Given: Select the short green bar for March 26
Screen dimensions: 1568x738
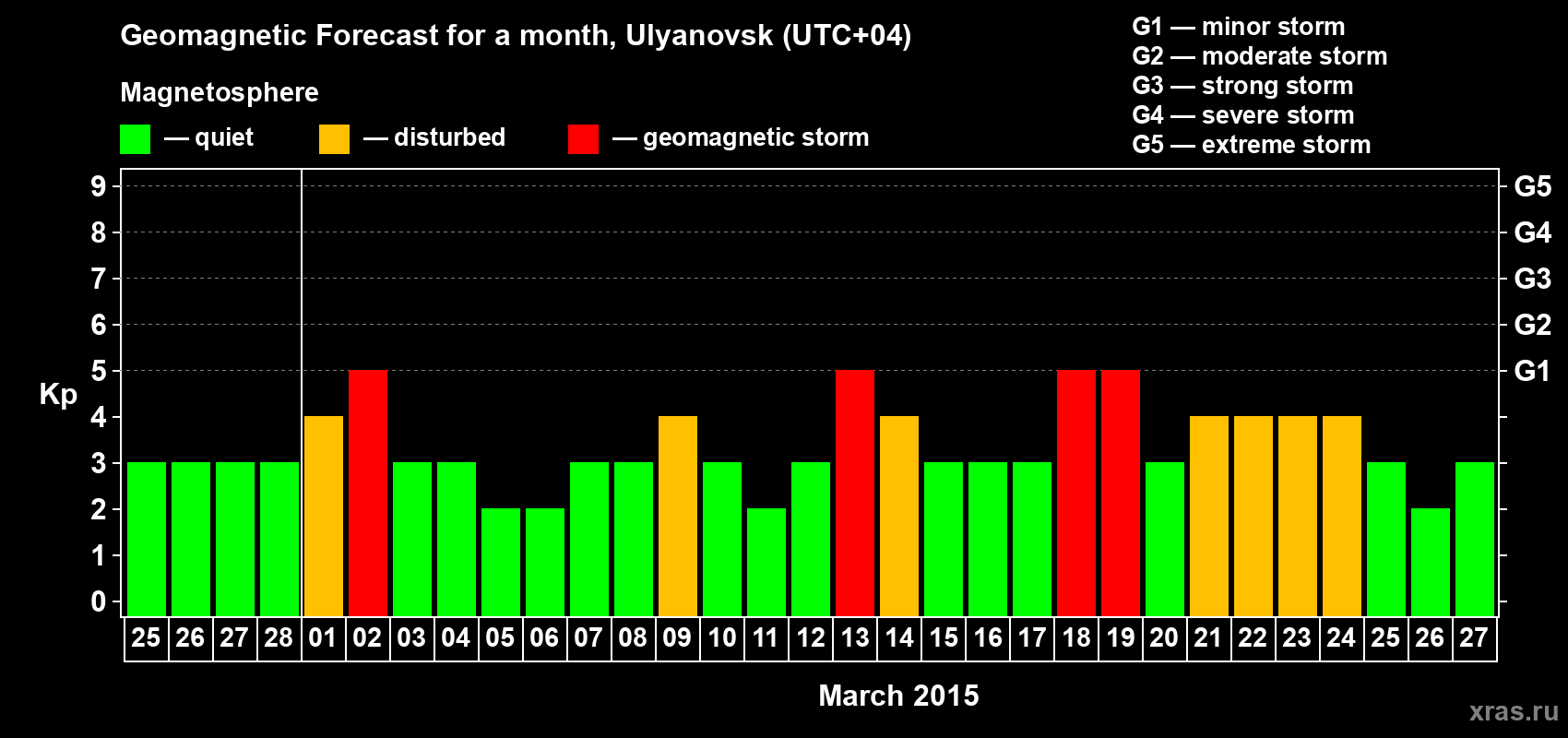Looking at the screenshot, I should 1431,563.
